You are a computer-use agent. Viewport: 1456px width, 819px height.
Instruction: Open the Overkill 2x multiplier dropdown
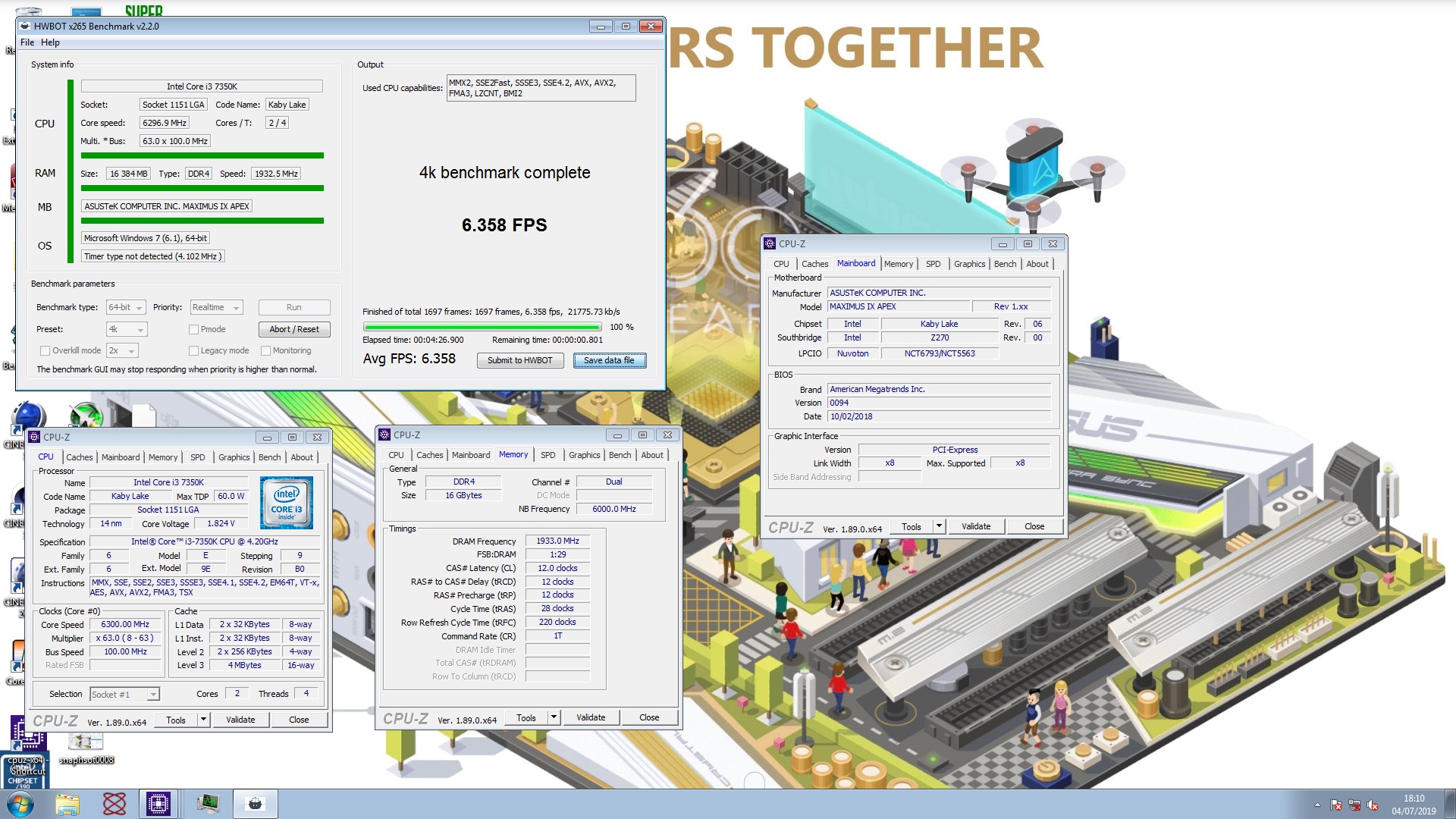tap(122, 350)
